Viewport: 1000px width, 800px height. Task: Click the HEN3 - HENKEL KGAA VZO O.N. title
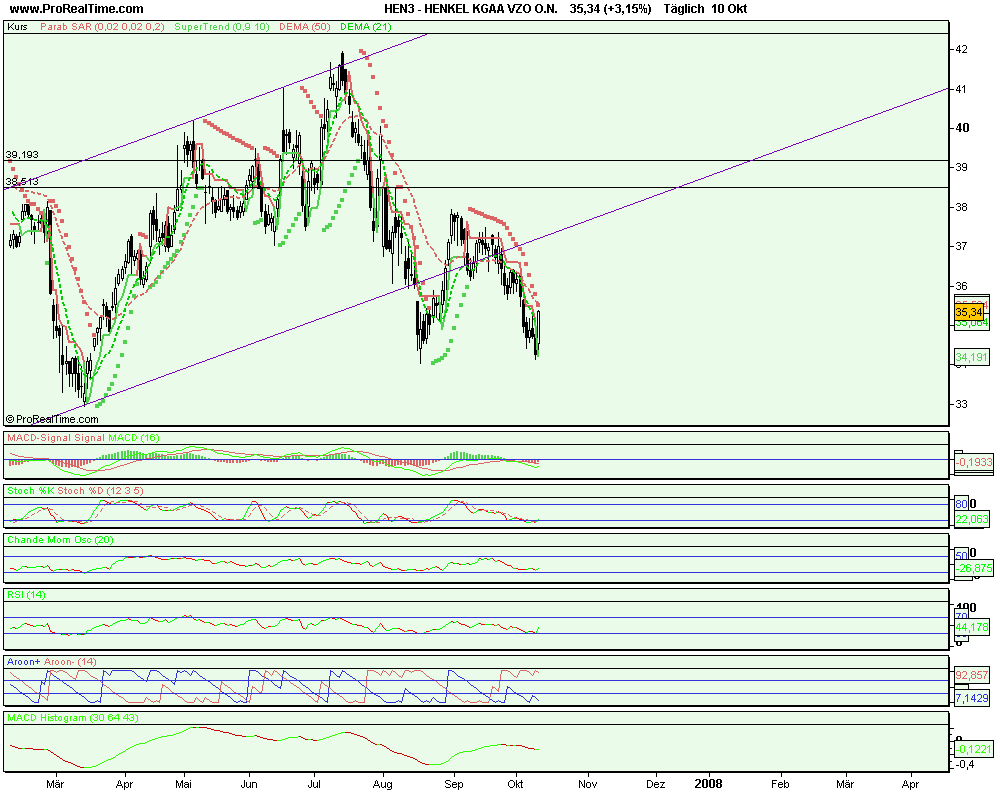[x=471, y=9]
